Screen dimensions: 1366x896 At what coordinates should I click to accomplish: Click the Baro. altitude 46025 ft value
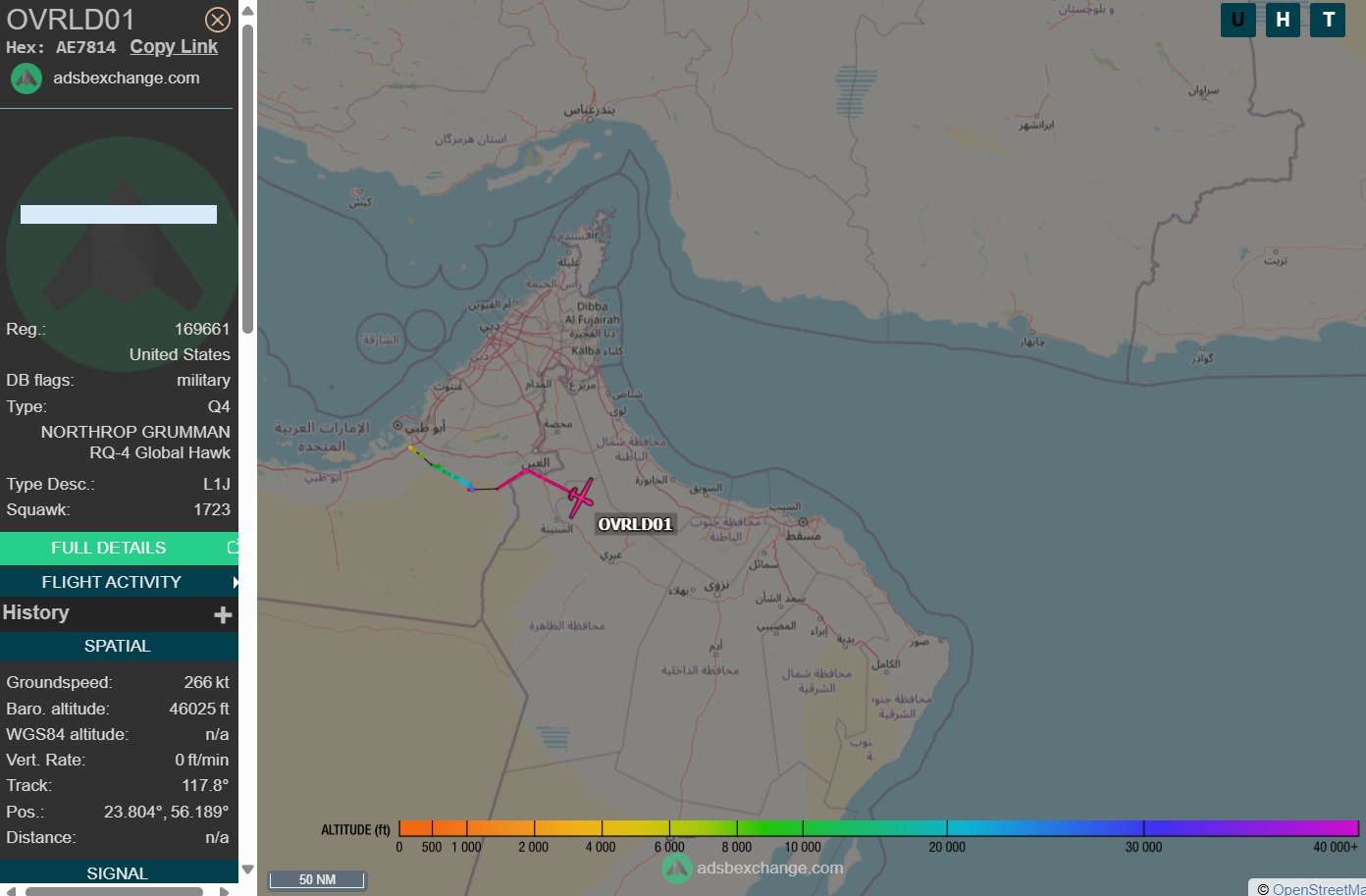pos(199,709)
